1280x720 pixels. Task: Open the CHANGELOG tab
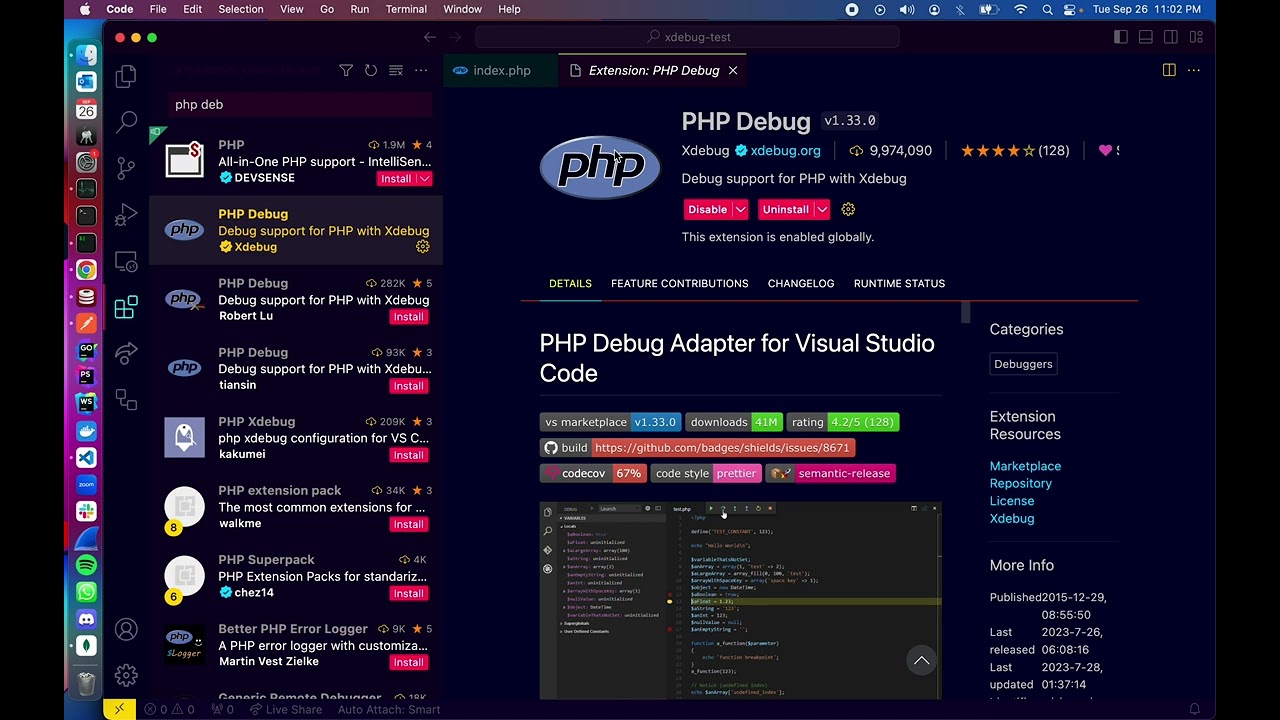pyautogui.click(x=801, y=283)
